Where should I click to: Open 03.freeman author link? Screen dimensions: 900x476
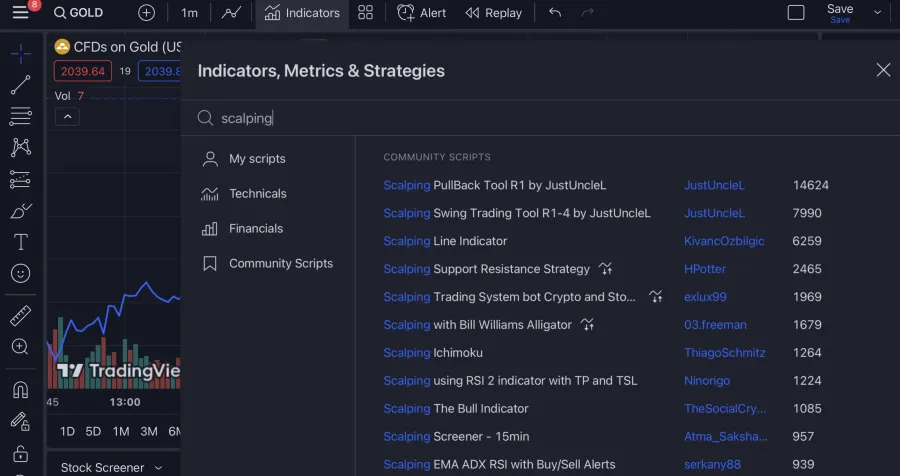(715, 325)
